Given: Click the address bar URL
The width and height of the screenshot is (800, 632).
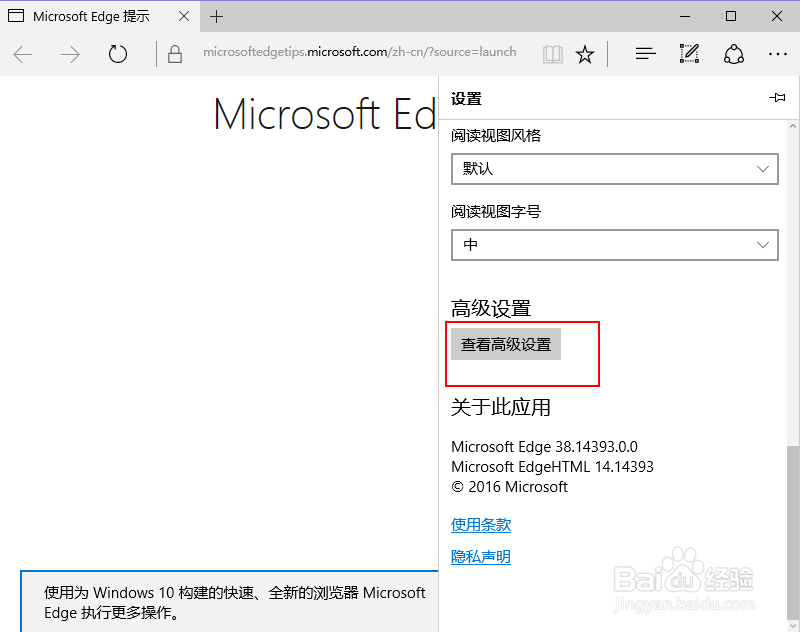Looking at the screenshot, I should pyautogui.click(x=360, y=52).
